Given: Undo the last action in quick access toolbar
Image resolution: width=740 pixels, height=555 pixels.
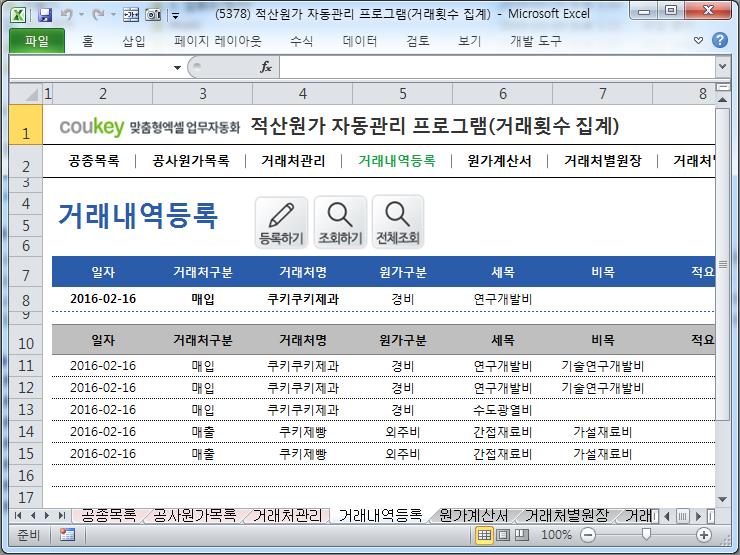Looking at the screenshot, I should tap(66, 15).
